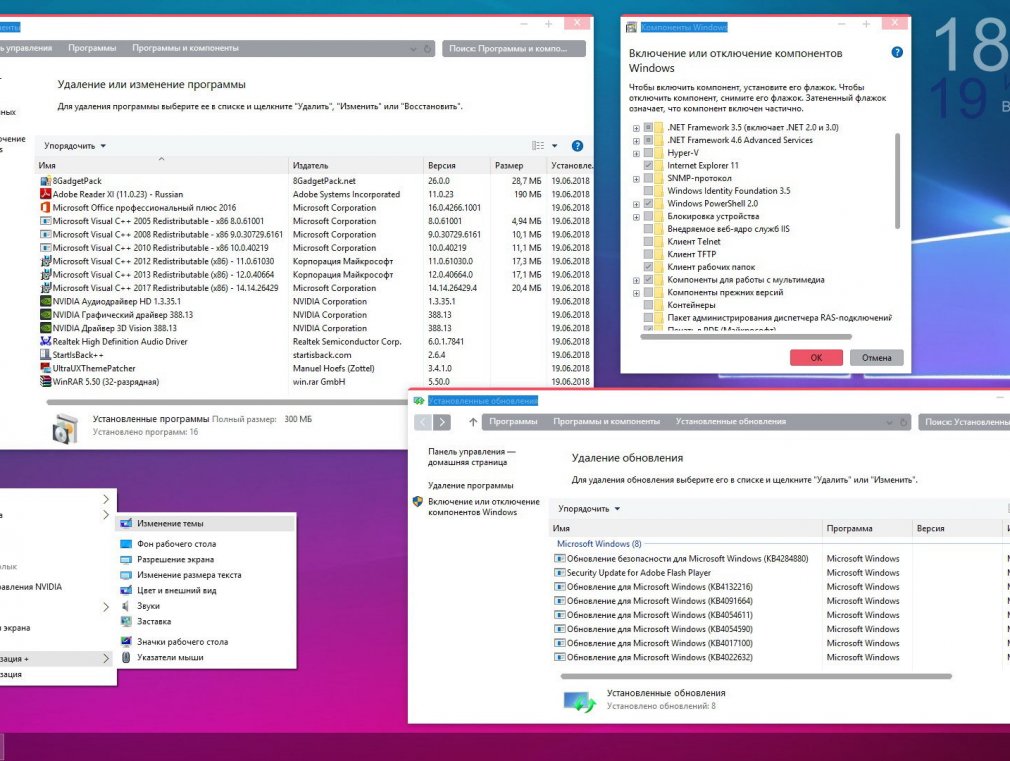Uncheck Windows PowerShell 2.0 checkbox
Screen dimensions: 1010x761
pyautogui.click(x=649, y=204)
